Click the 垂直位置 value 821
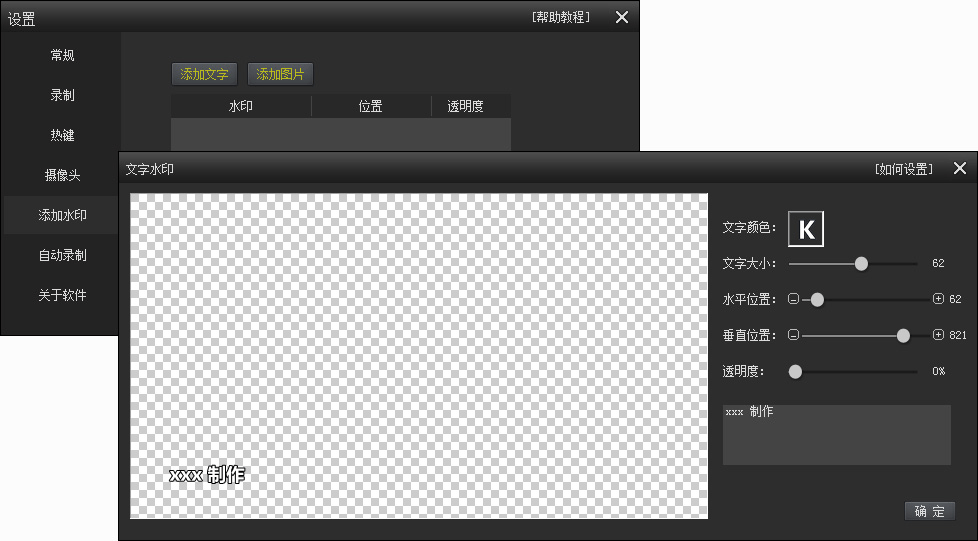 958,335
